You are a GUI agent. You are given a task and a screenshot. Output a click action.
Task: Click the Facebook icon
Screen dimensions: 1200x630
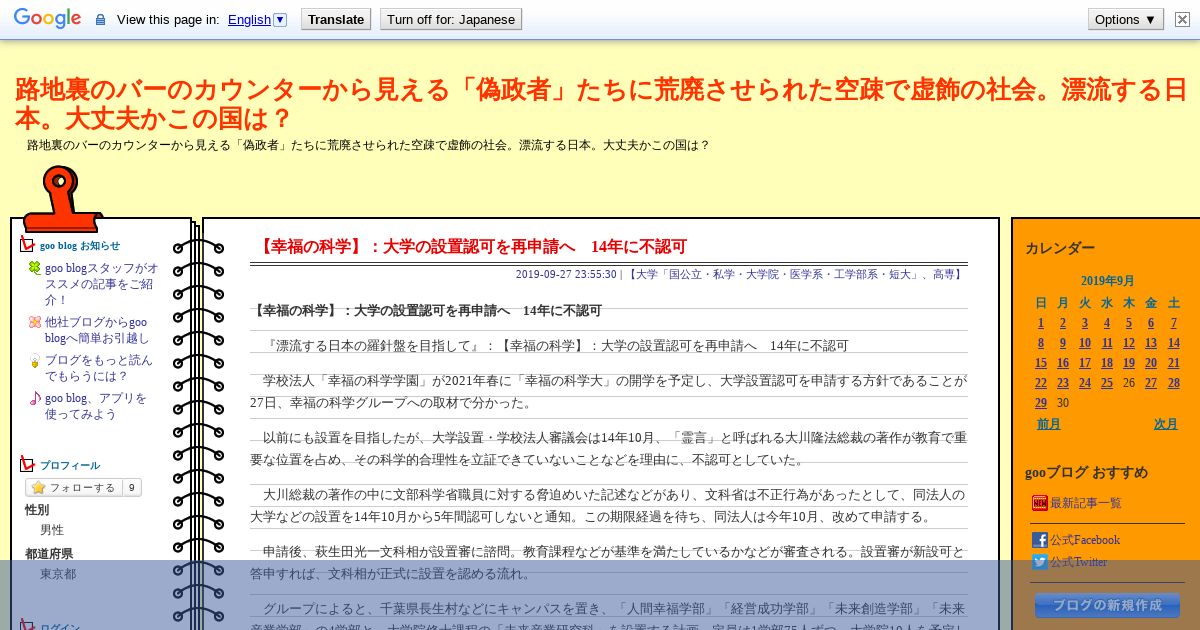pos(1040,540)
